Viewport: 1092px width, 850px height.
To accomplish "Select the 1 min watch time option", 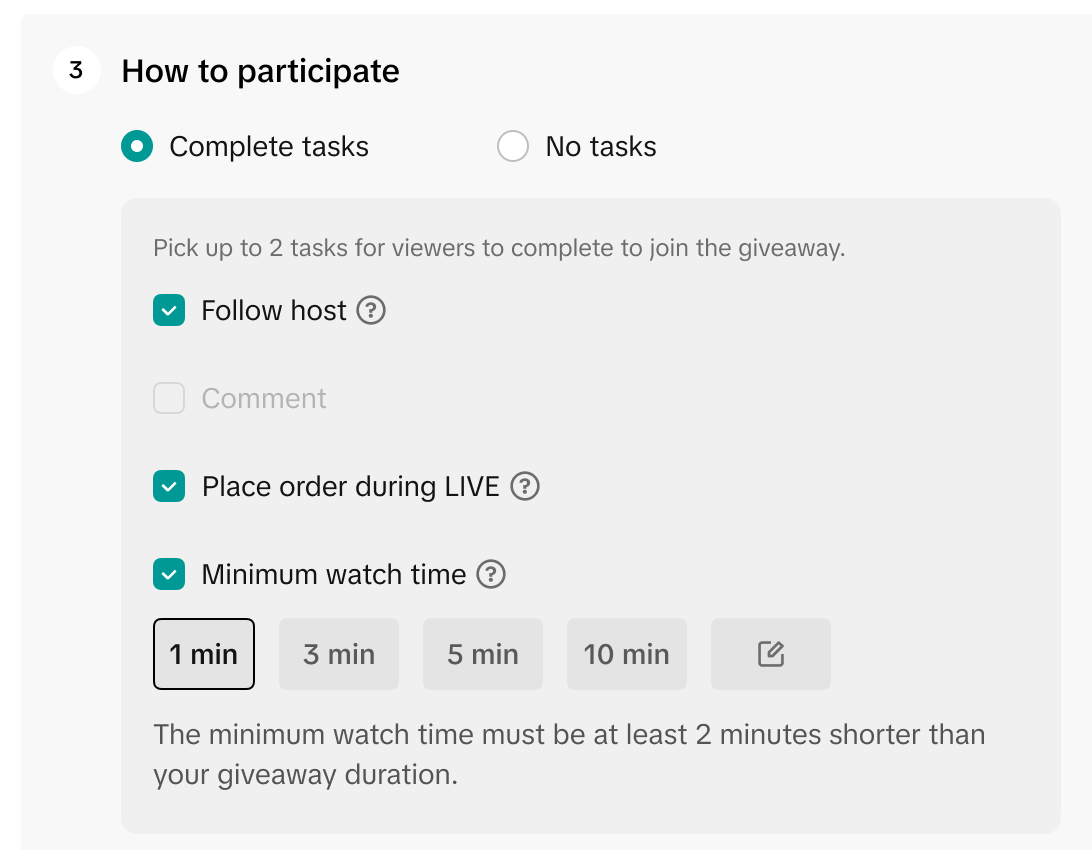I will 204,655.
